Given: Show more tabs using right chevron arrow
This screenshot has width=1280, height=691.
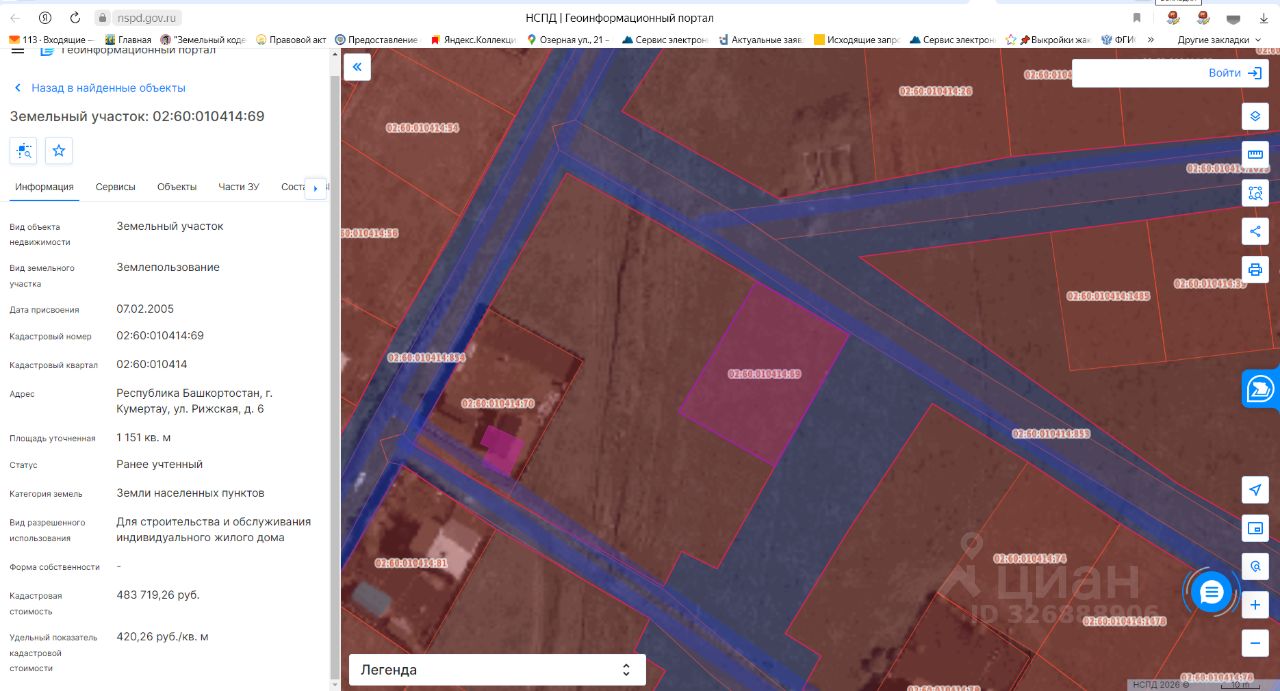Looking at the screenshot, I should coord(315,187).
